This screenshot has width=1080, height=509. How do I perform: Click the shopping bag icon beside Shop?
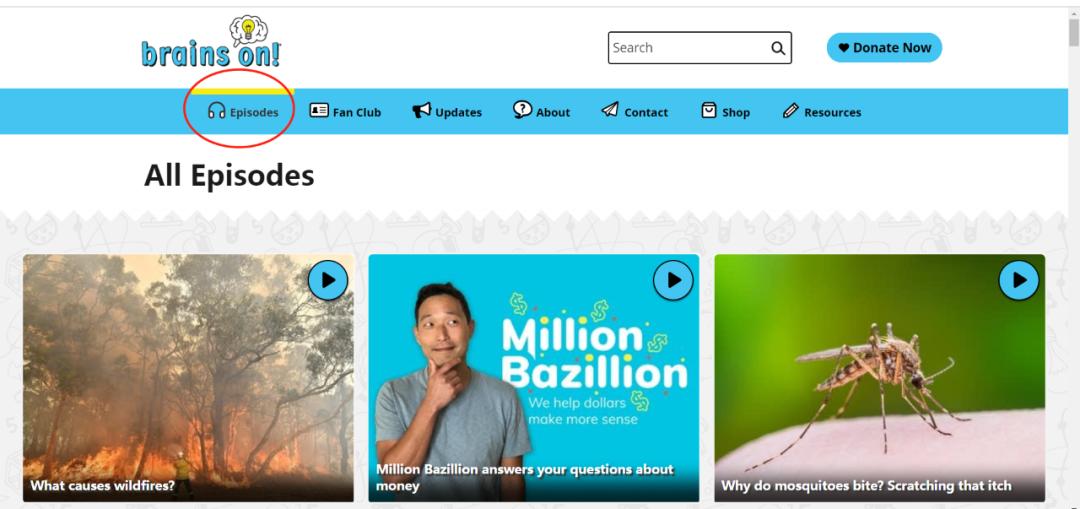pos(709,110)
